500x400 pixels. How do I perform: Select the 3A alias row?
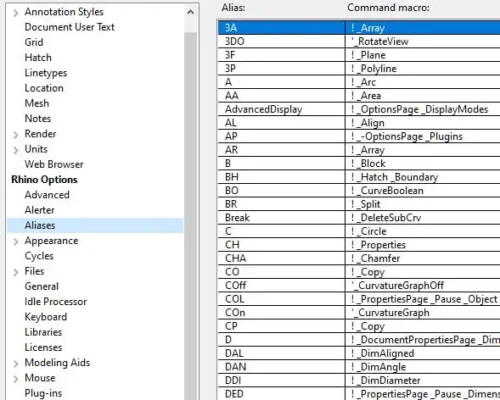(359, 28)
